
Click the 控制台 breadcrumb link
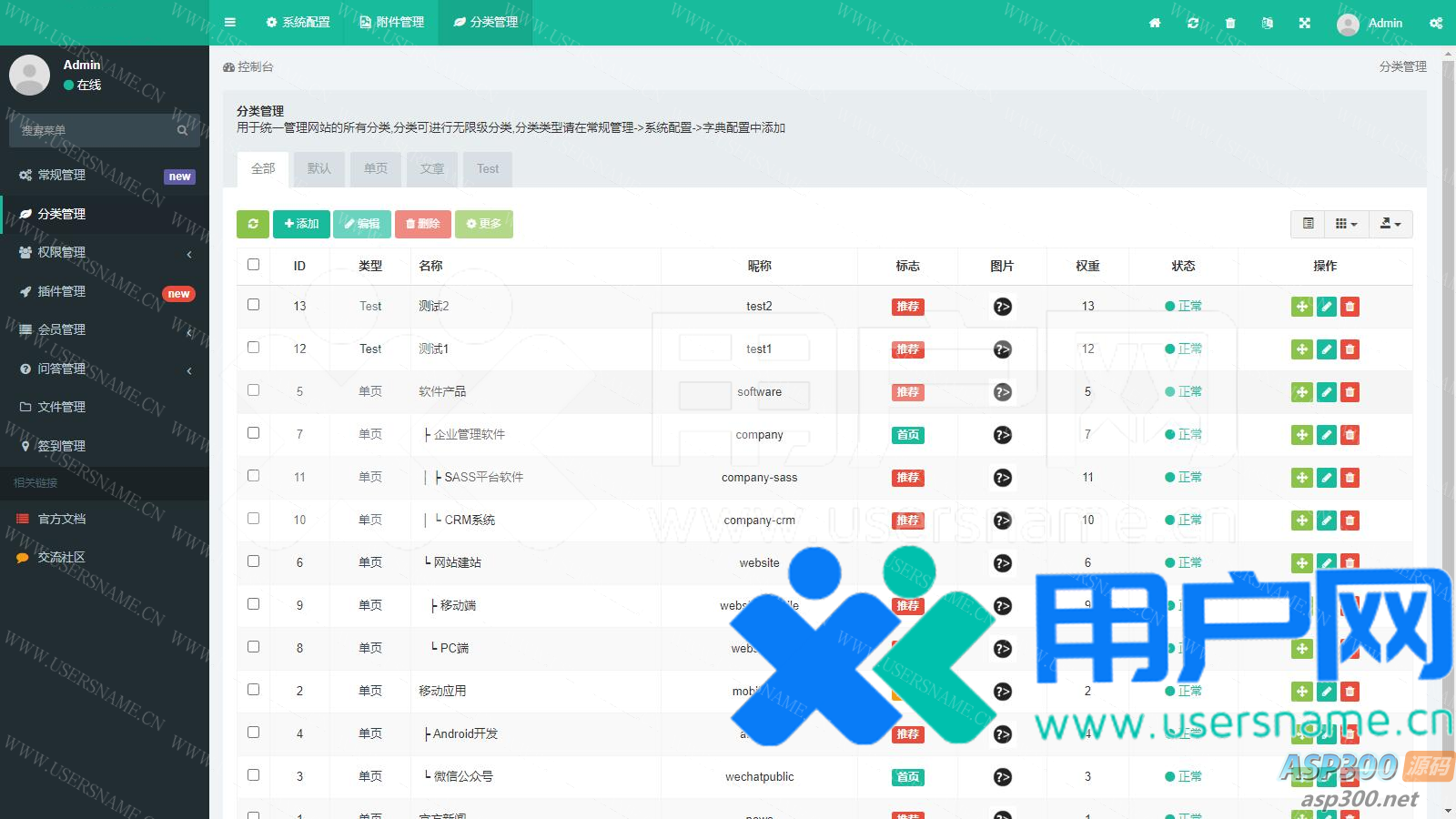click(248, 66)
